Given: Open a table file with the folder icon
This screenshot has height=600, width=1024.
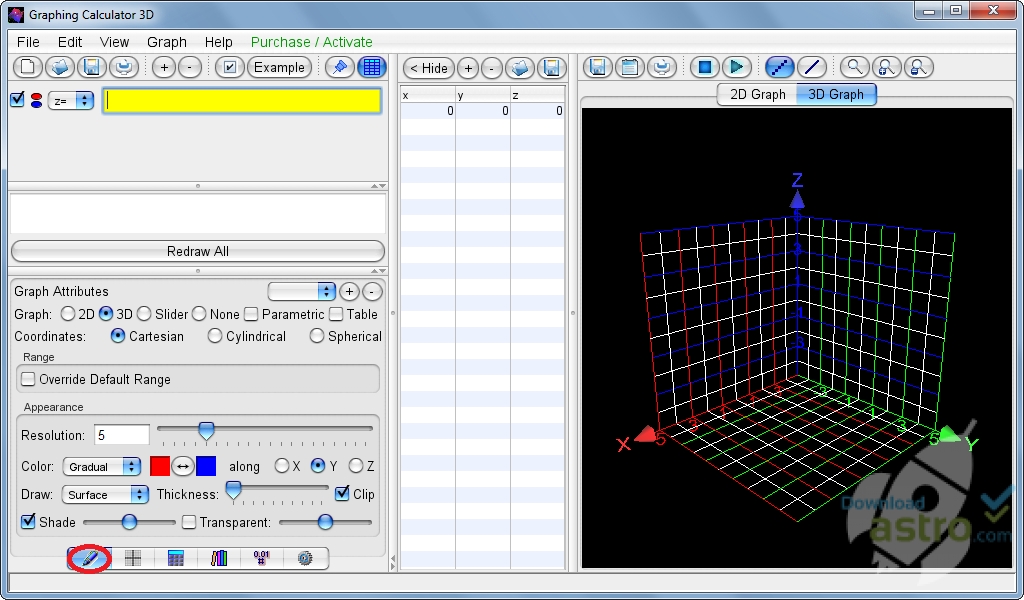Looking at the screenshot, I should coord(520,68).
